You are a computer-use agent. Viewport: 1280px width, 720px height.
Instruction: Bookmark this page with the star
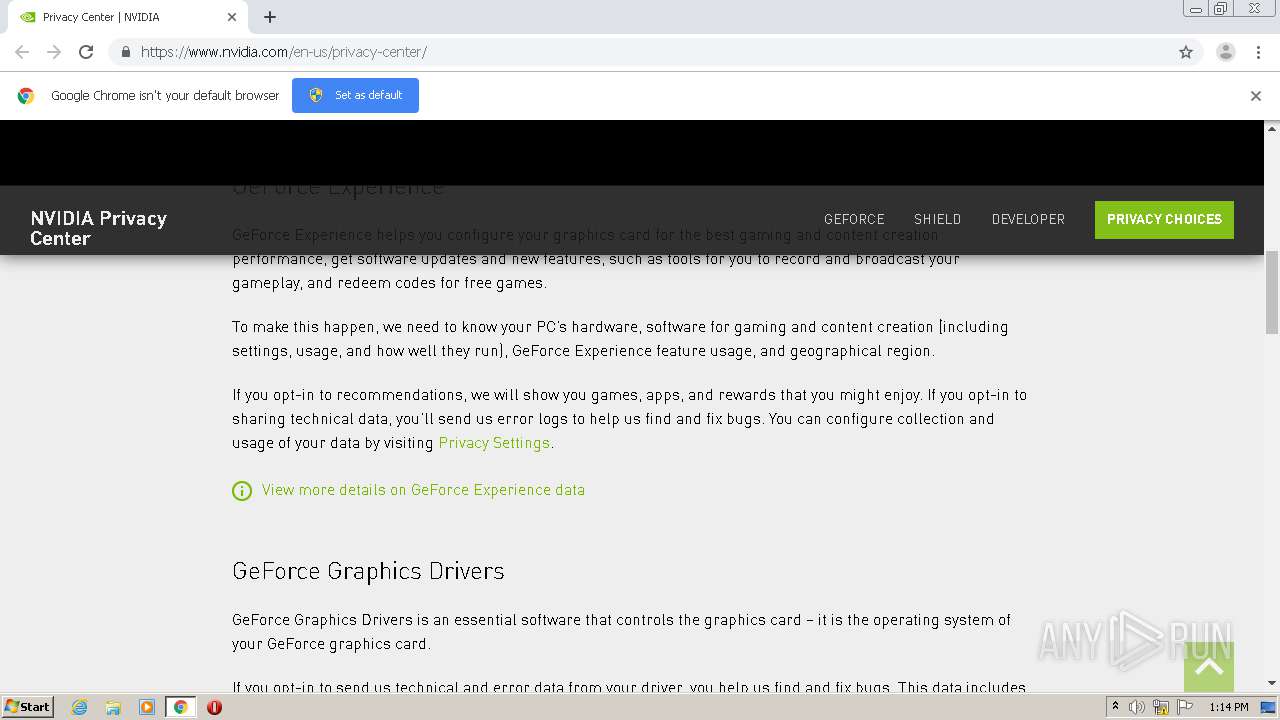1186,52
